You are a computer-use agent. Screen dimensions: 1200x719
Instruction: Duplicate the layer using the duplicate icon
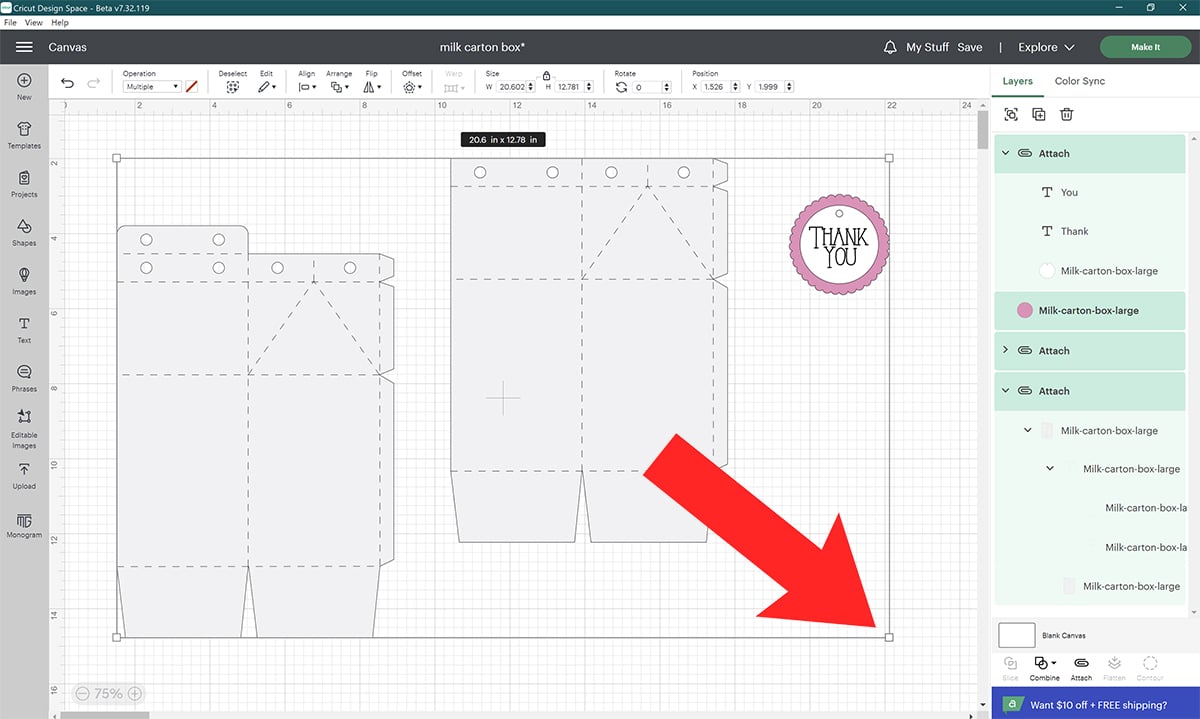[x=1038, y=114]
